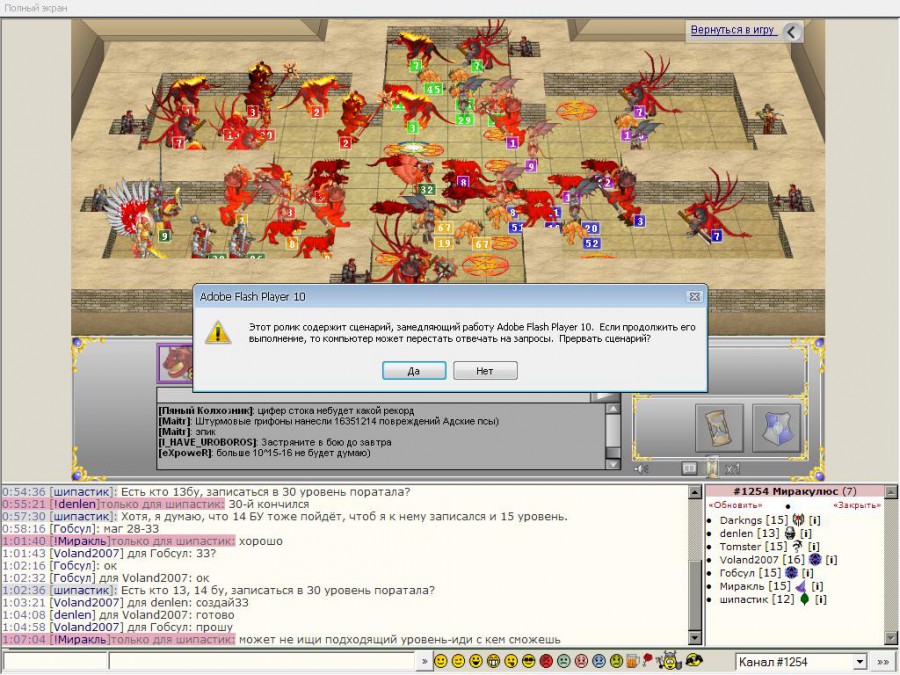Select user Гобсул [15] in user list

pos(750,573)
